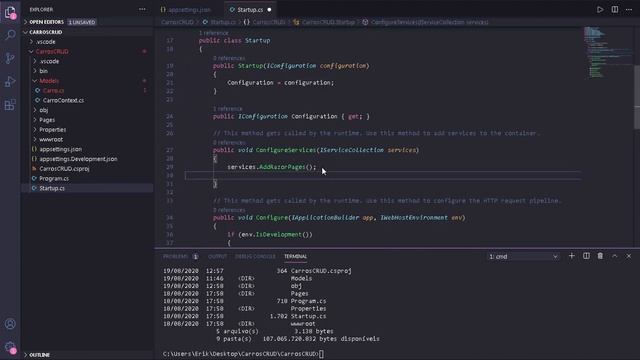Click the '1 reference' lens above Configuration property

[x=227, y=109]
